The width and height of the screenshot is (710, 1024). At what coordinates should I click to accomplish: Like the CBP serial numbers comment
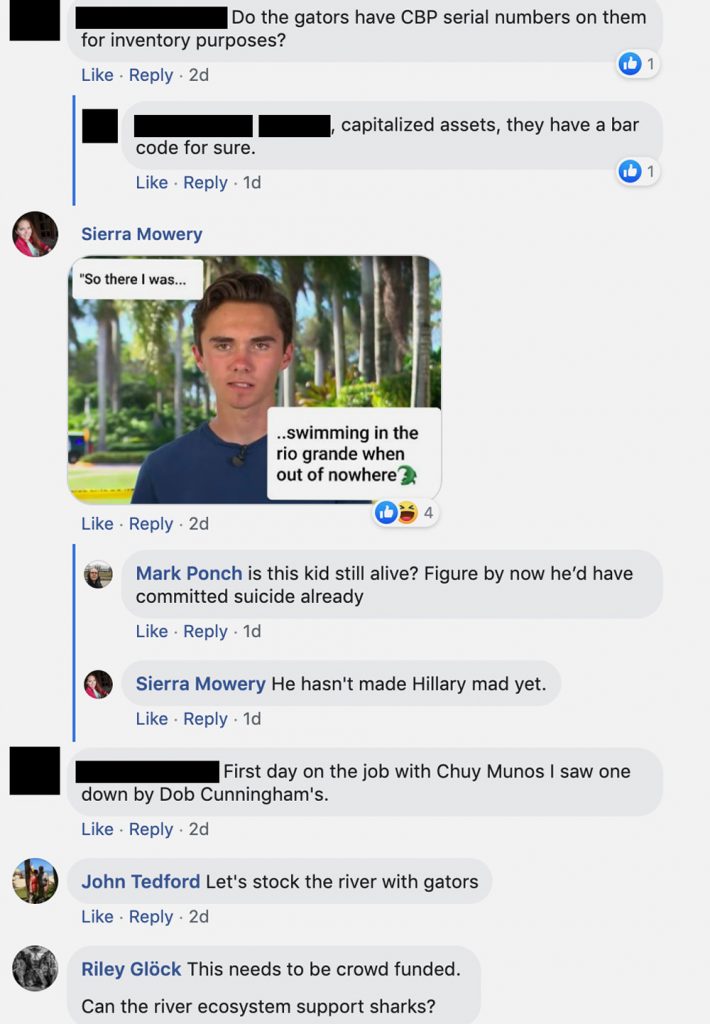[97, 75]
